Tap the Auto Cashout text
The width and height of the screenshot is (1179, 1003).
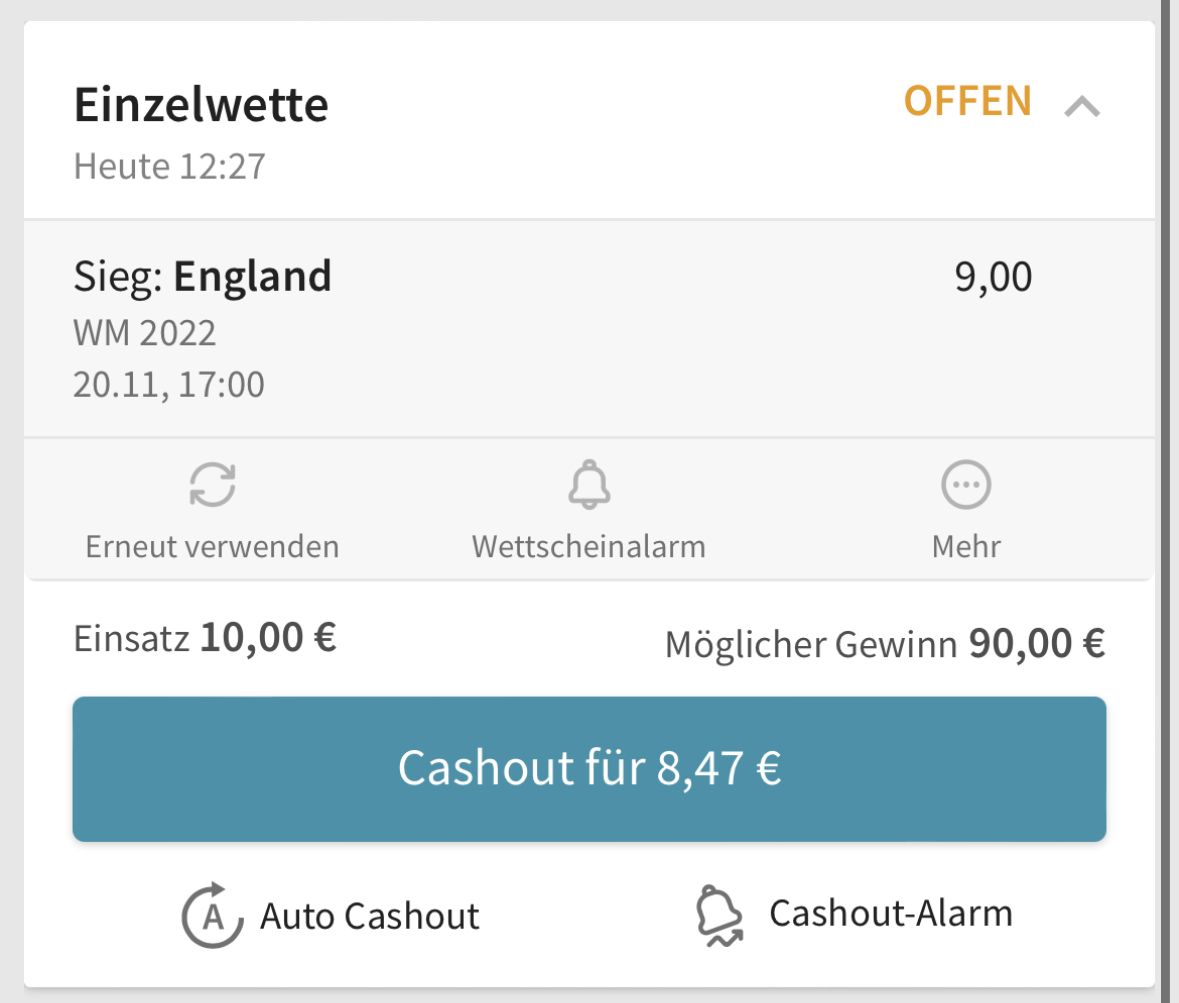pyautogui.click(x=369, y=916)
